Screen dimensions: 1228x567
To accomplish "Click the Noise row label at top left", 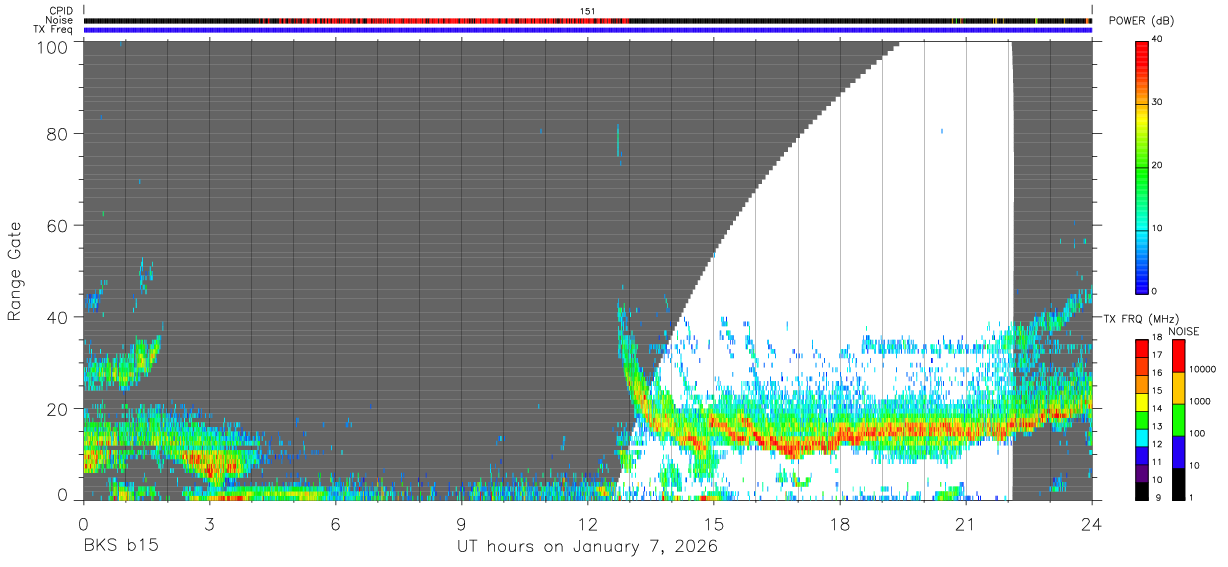I will click(61, 20).
